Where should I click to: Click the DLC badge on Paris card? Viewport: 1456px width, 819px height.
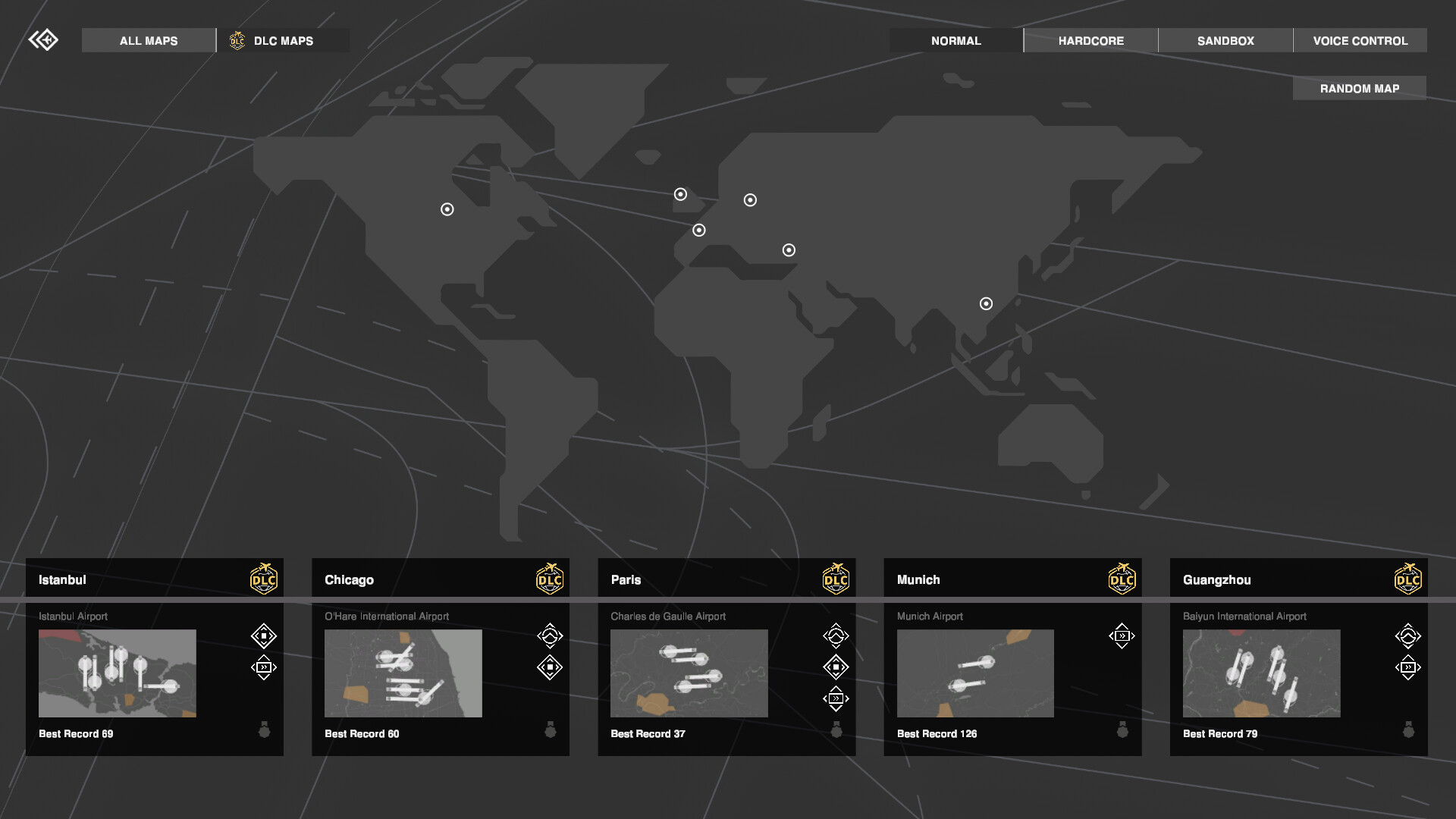836,579
